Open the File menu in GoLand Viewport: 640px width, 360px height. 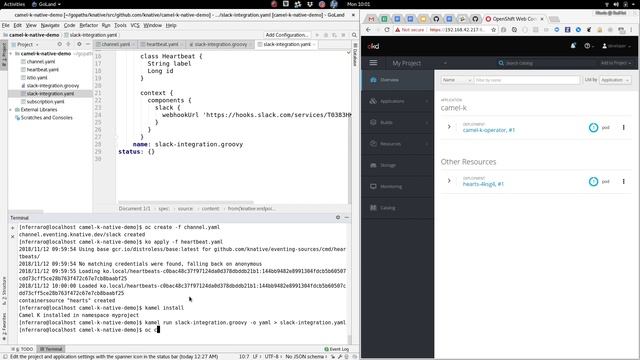coord(6,25)
